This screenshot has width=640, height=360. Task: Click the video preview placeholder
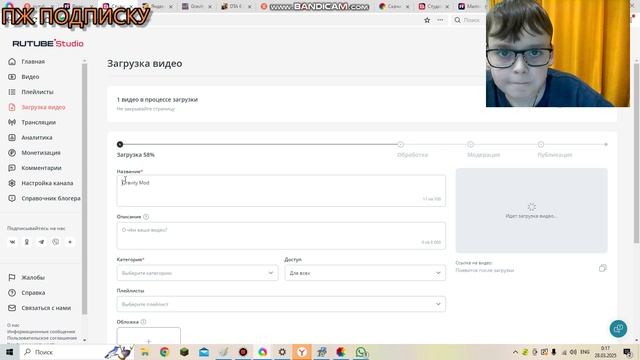click(531, 211)
